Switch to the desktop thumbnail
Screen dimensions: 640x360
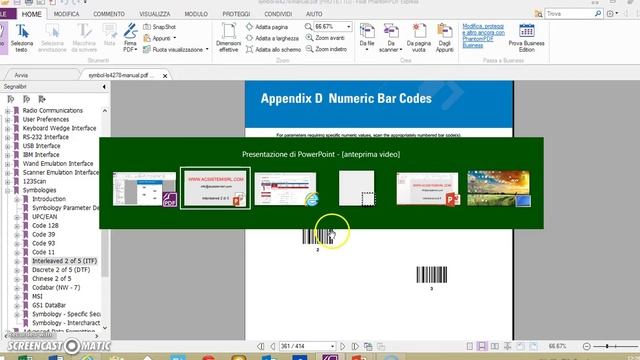click(499, 189)
